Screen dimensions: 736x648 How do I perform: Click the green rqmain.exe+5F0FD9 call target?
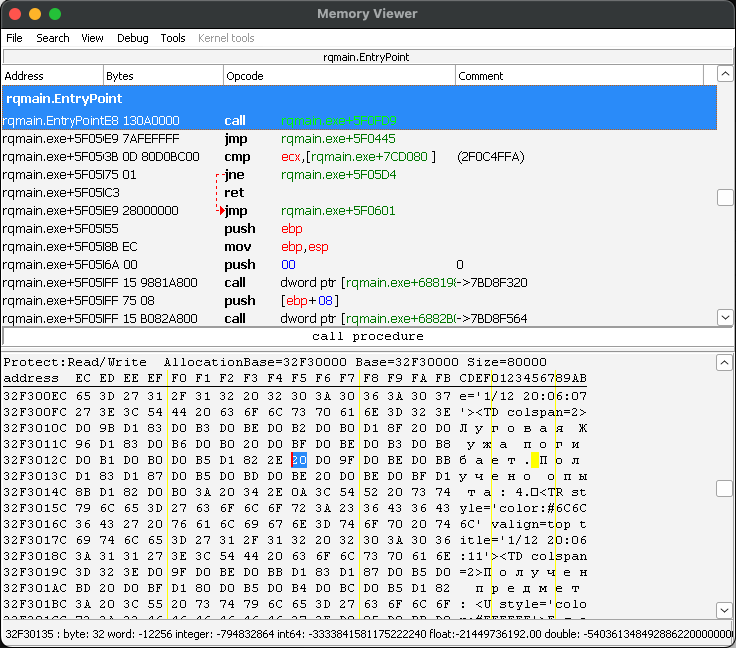[338, 121]
